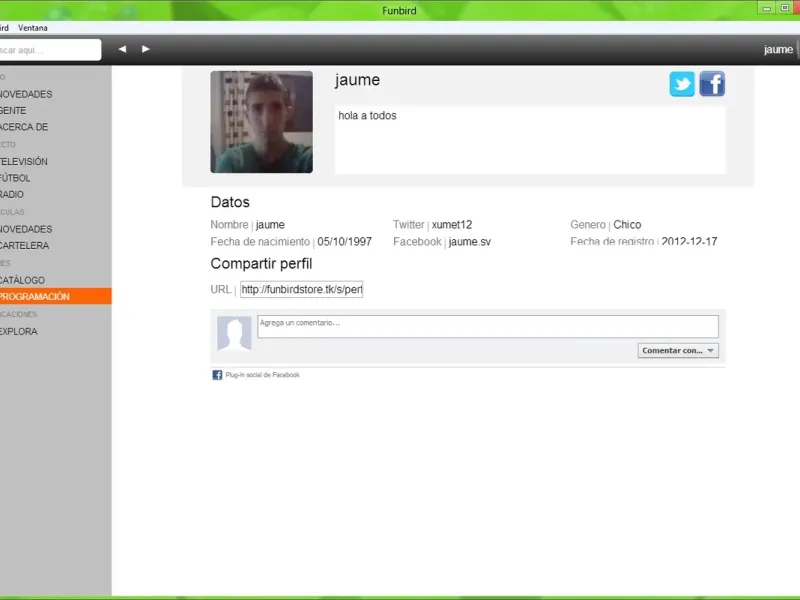Click the Facebook name jaume.sv

point(469,242)
